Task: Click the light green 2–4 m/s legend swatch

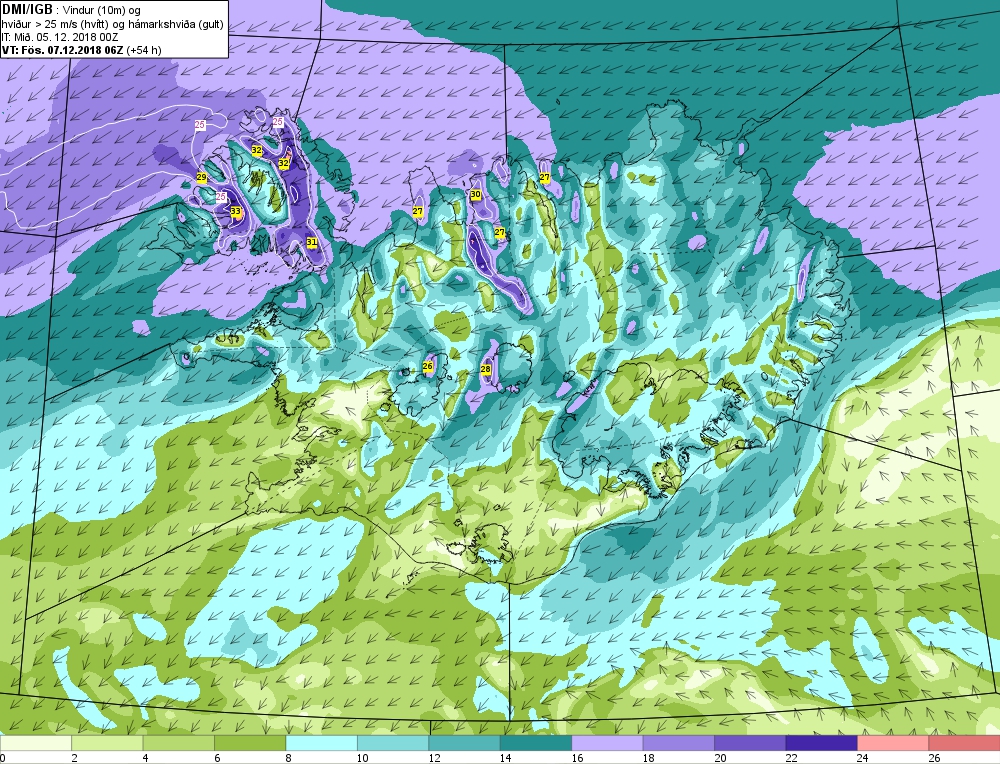Action: coord(107,743)
